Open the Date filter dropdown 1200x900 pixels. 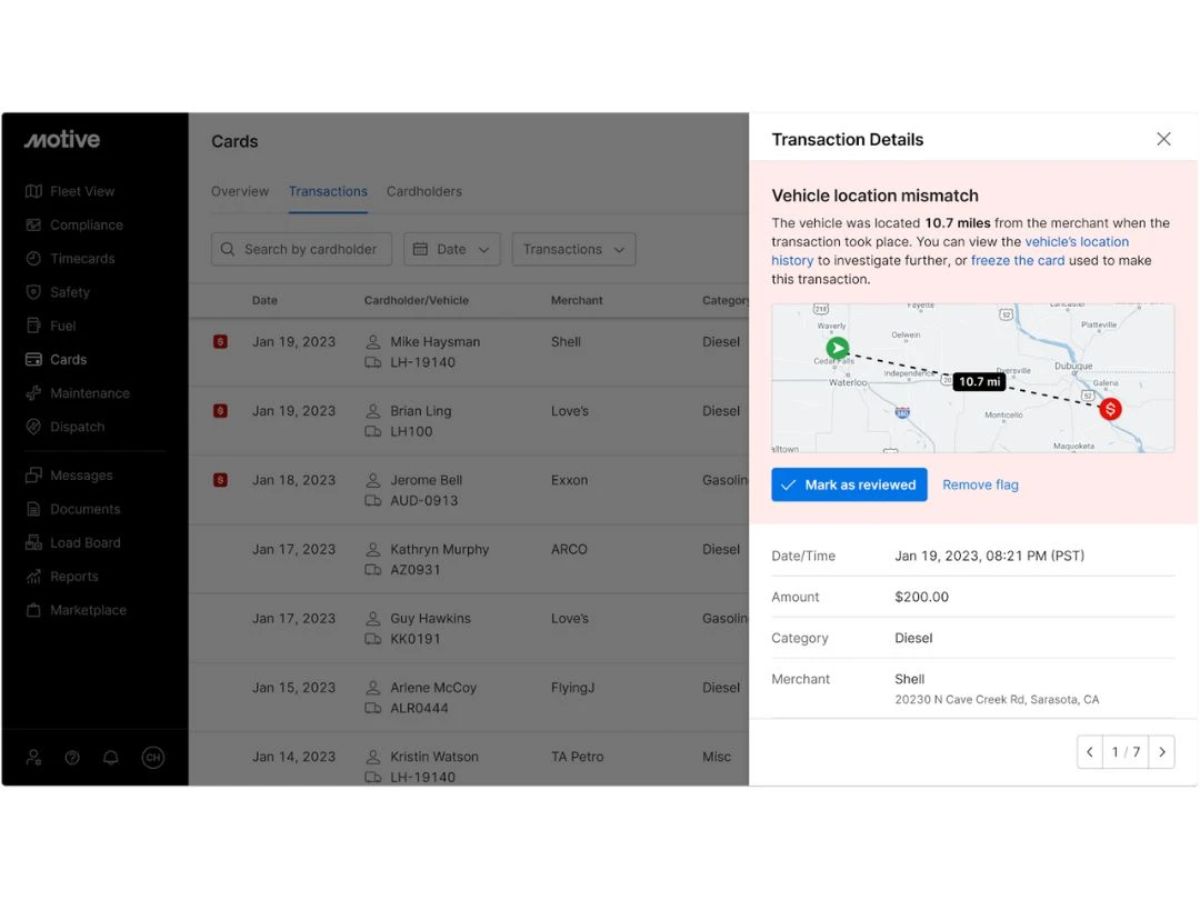coord(452,249)
